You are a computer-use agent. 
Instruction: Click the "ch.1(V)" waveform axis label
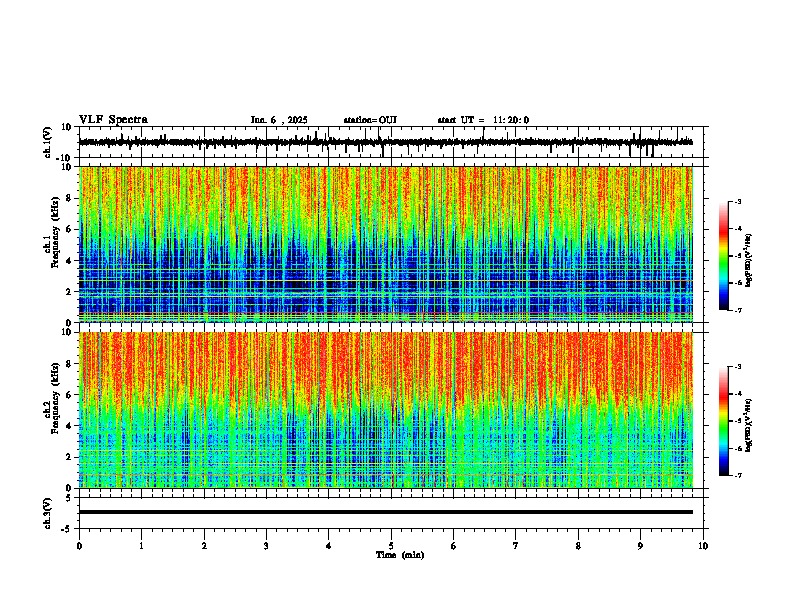47,142
